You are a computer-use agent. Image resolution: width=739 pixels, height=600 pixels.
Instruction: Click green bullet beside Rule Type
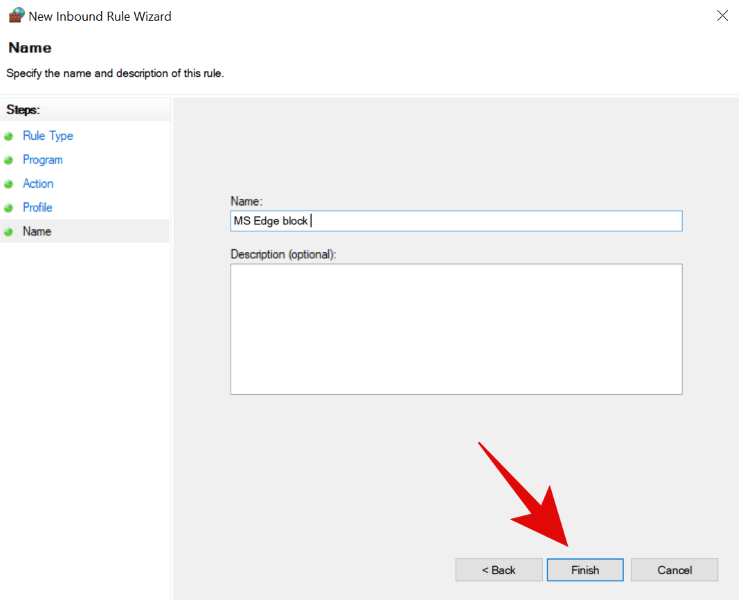click(8, 137)
